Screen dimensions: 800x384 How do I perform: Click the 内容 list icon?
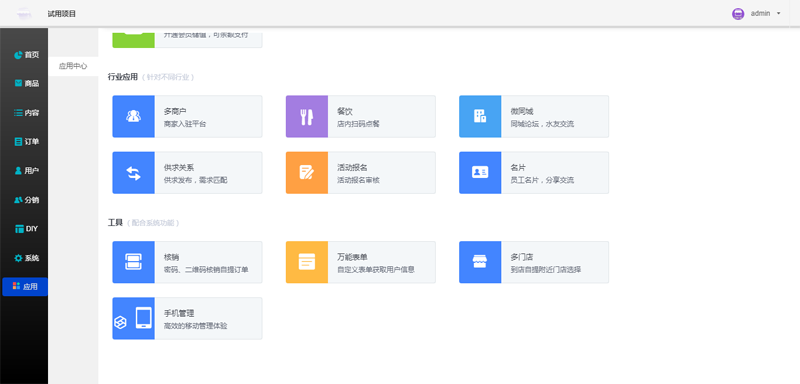pyautogui.click(x=18, y=113)
